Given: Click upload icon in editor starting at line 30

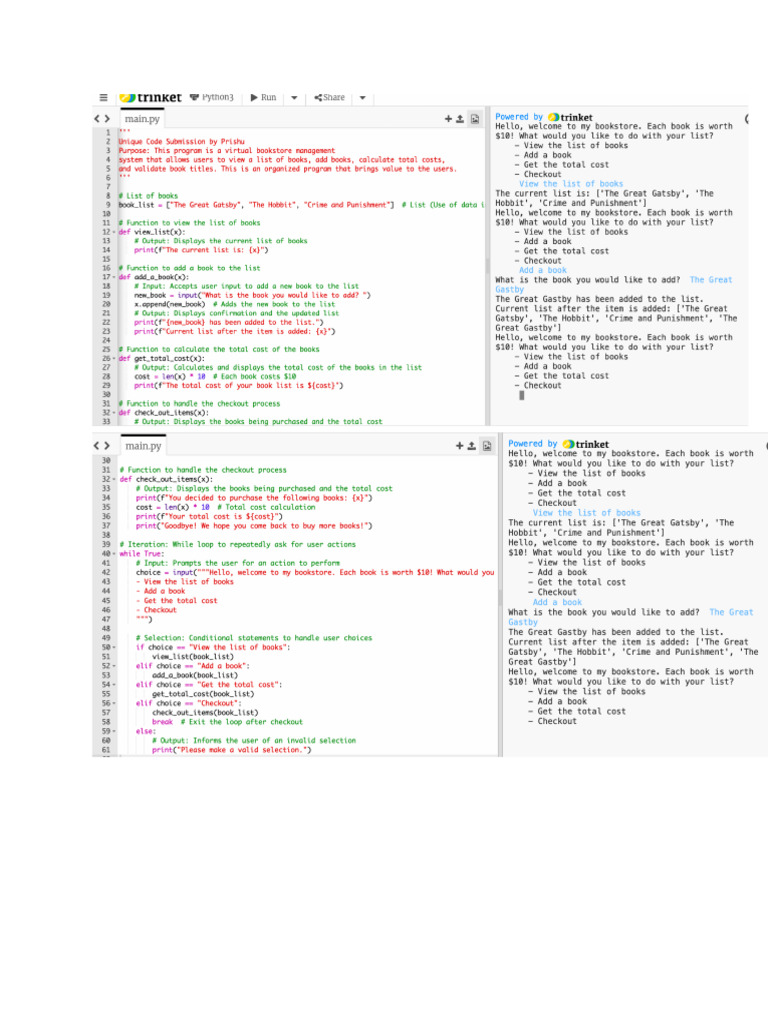Looking at the screenshot, I should coord(472,446).
